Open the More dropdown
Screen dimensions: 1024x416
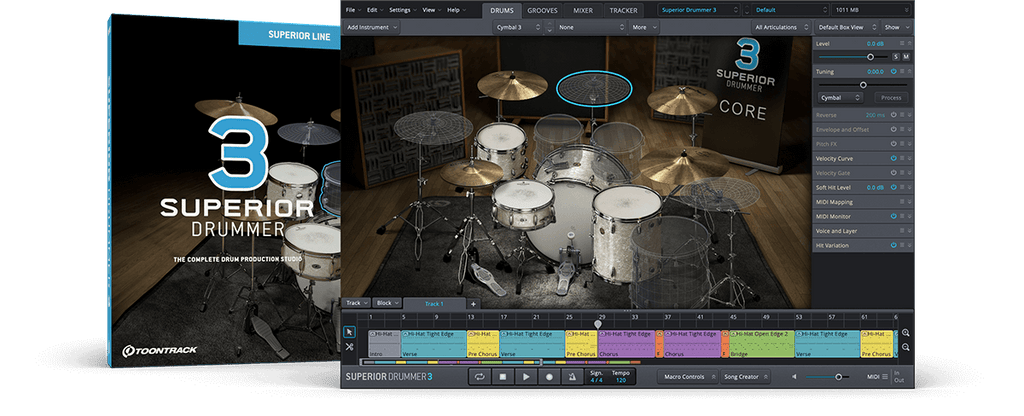pos(645,27)
